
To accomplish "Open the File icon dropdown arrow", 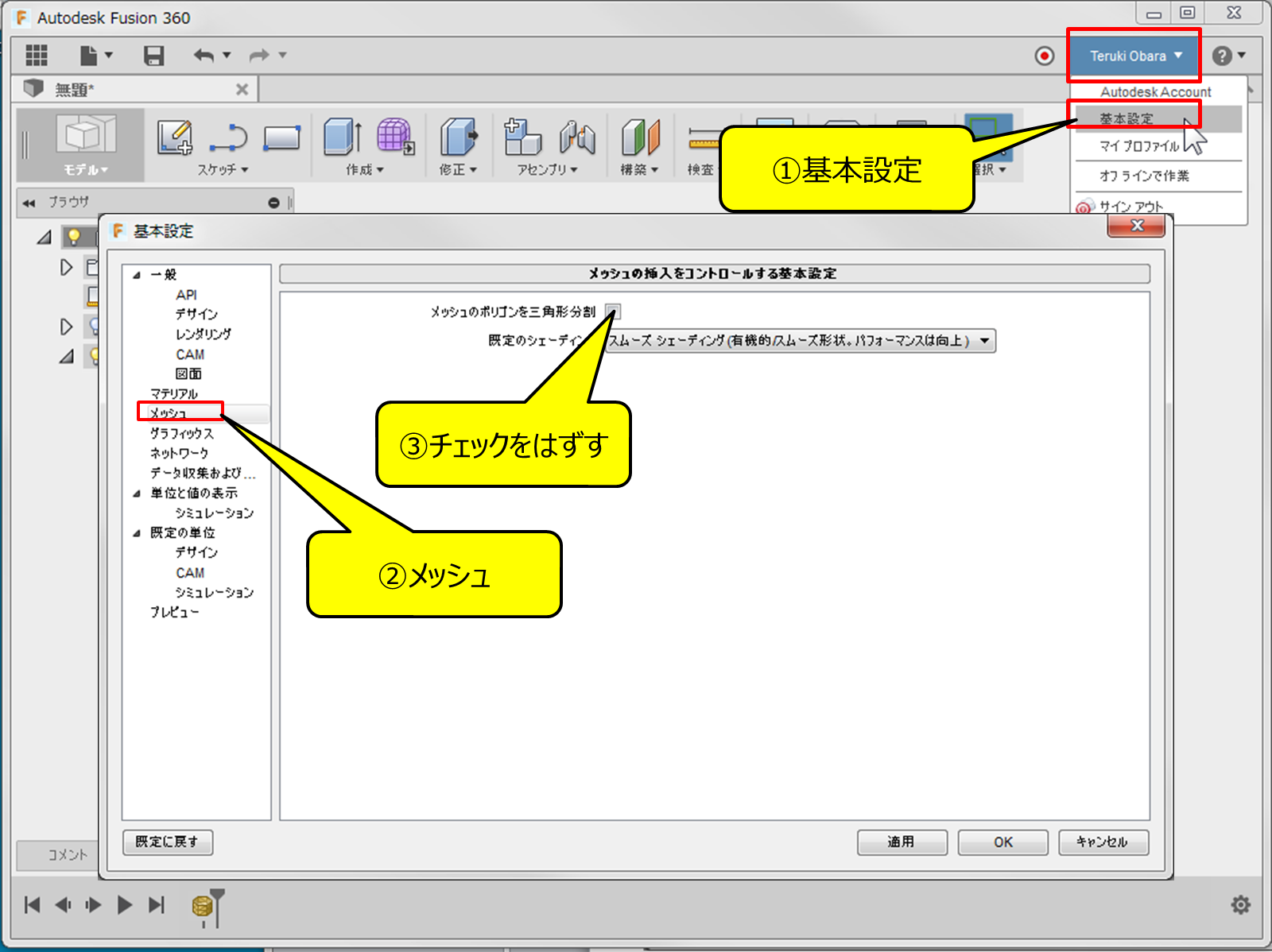I will (x=109, y=55).
